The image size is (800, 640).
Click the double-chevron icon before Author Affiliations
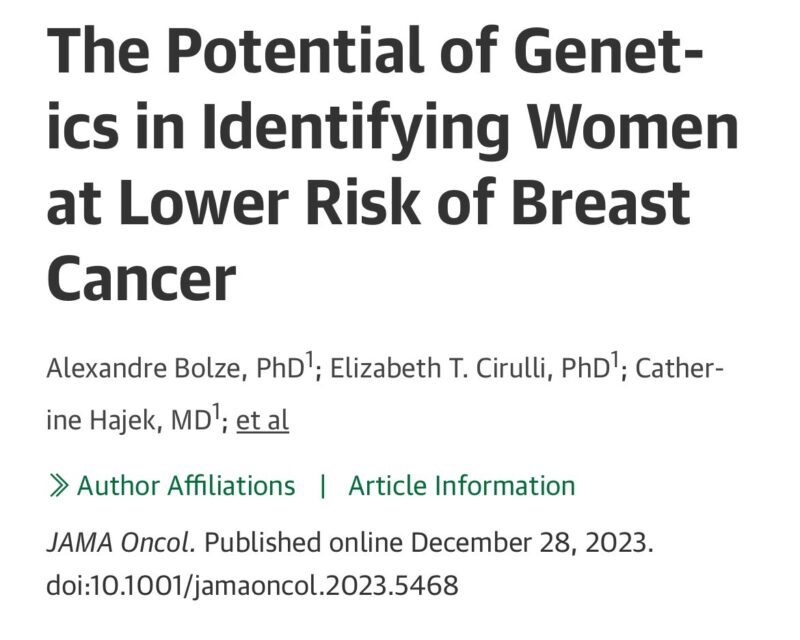point(59,486)
